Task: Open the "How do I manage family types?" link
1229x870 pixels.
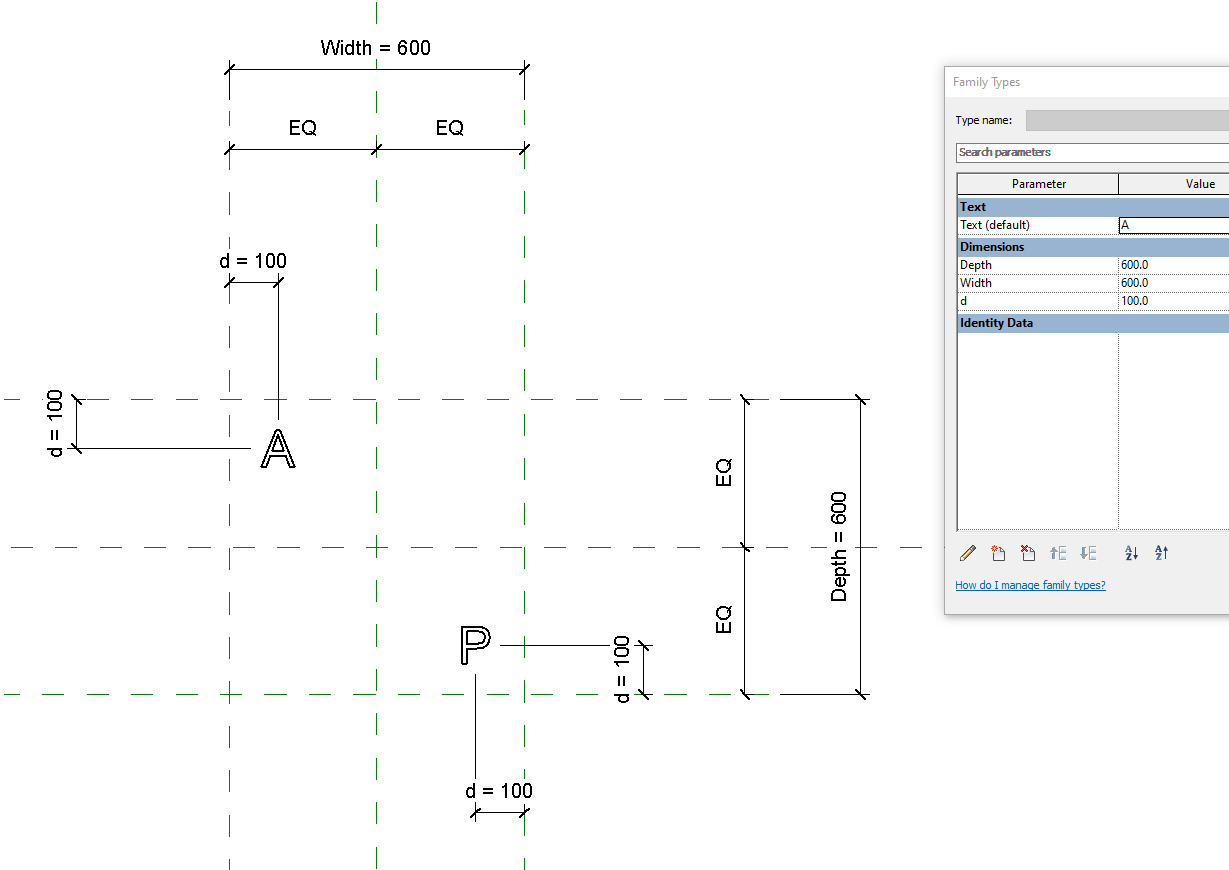Action: point(1030,585)
